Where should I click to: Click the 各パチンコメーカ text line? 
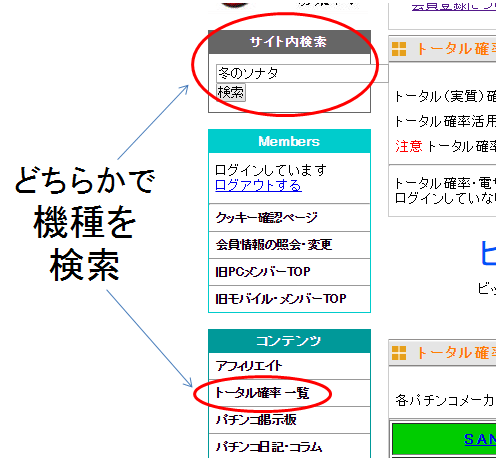coord(445,400)
